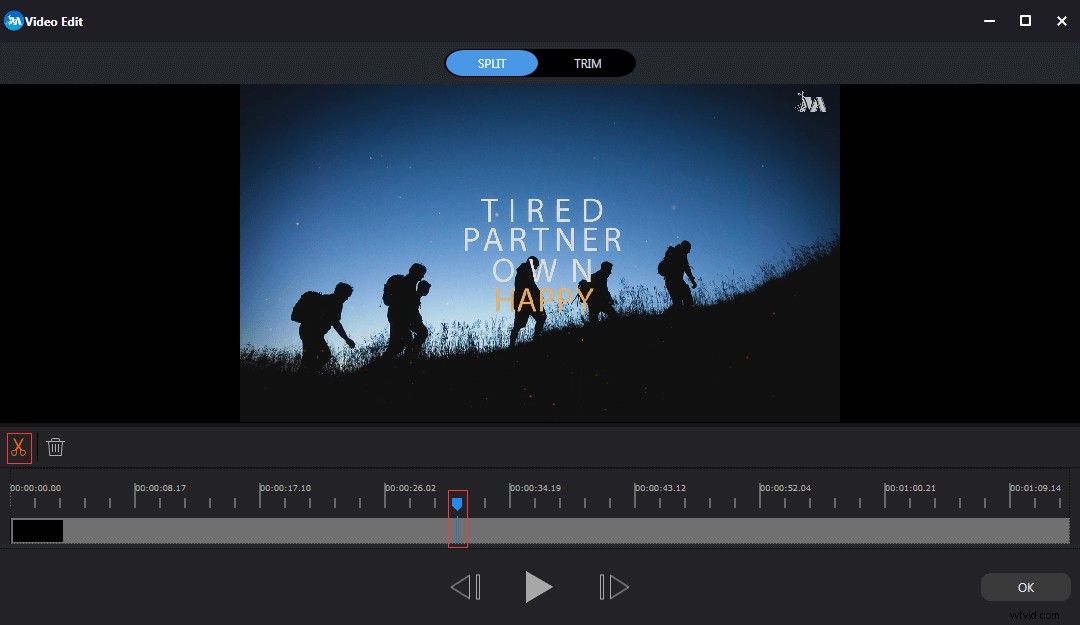This screenshot has height=625, width=1080.
Task: Switch to the SPLIT tab
Action: [492, 64]
